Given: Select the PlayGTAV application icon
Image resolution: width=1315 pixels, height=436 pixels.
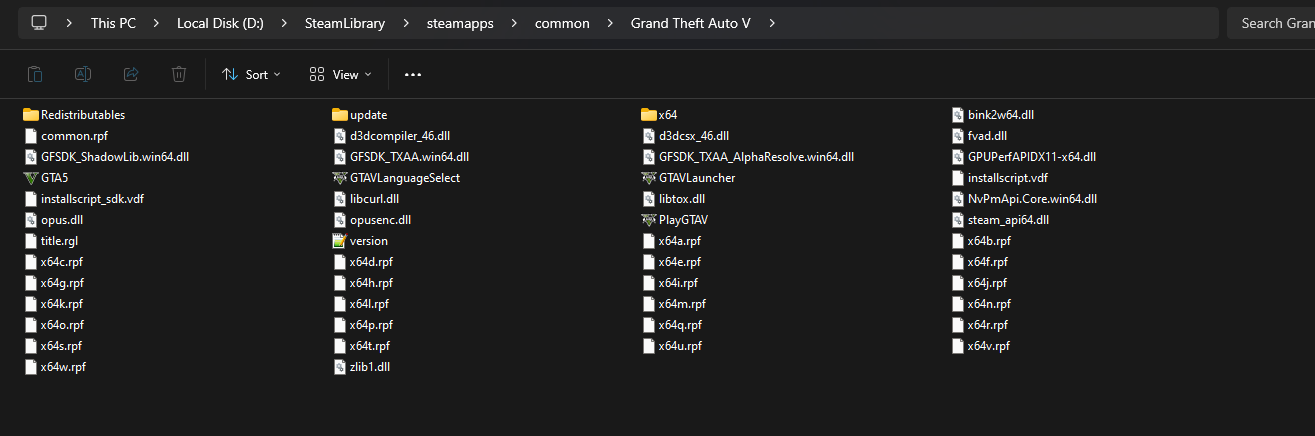Looking at the screenshot, I should click(649, 220).
